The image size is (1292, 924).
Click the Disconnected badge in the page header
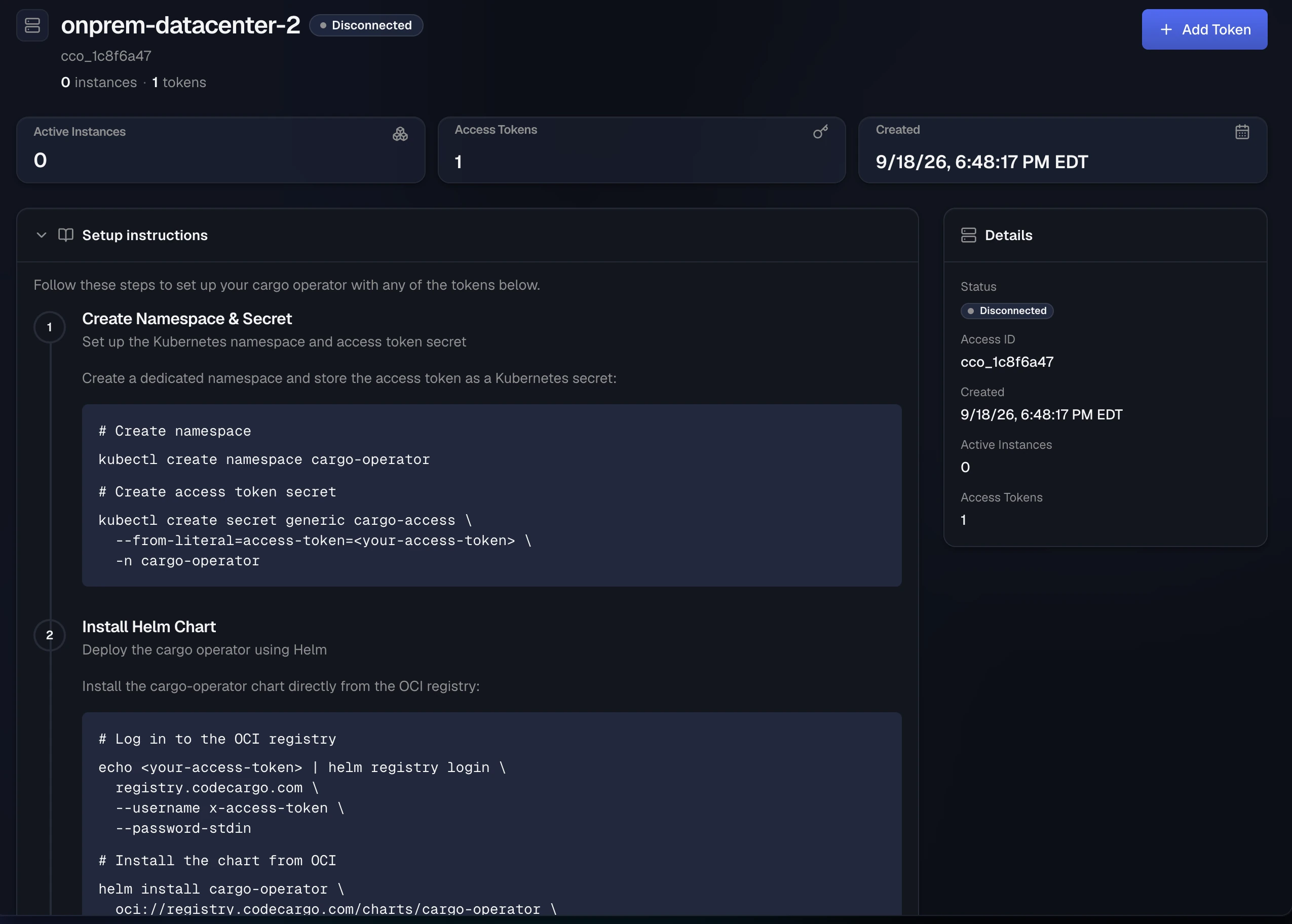coord(366,26)
